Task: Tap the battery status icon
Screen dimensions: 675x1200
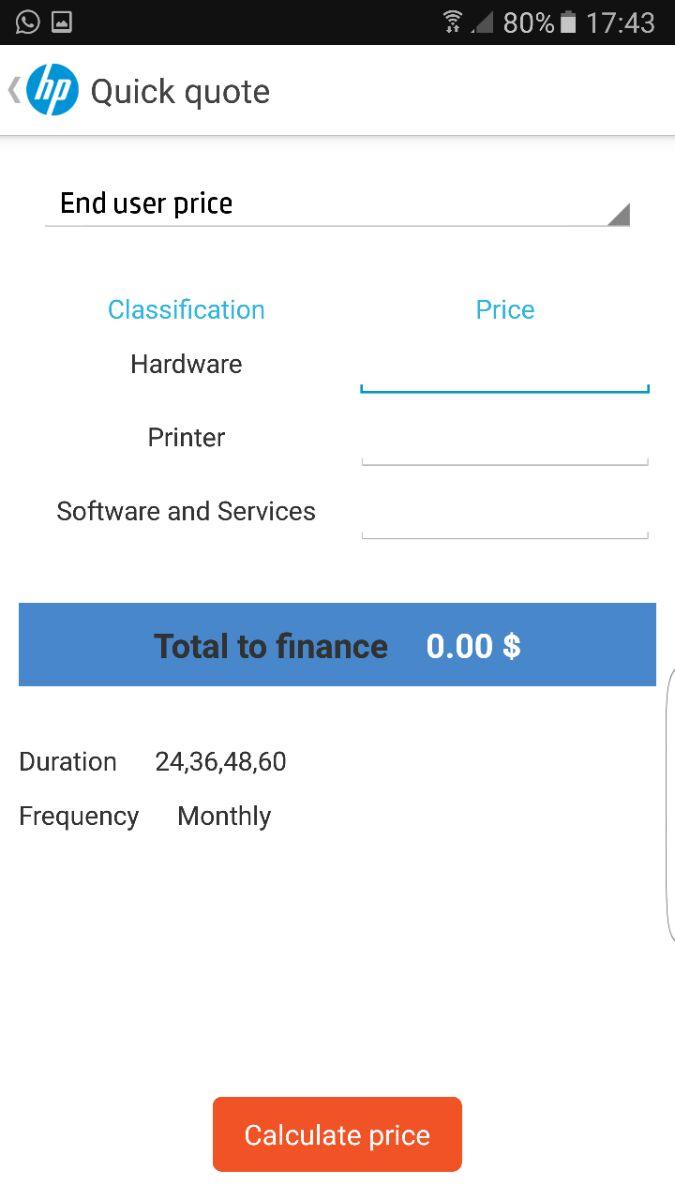Action: (568, 22)
